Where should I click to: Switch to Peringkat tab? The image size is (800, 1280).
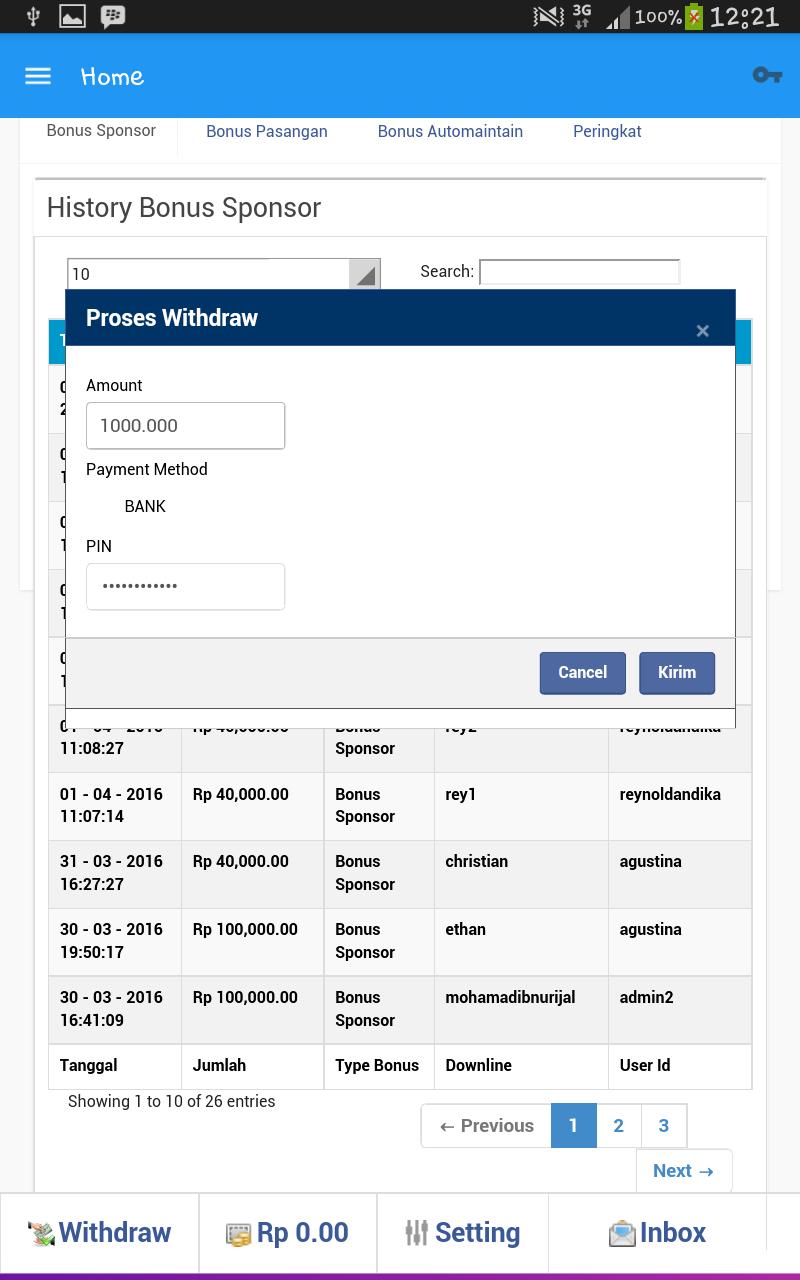607,132
